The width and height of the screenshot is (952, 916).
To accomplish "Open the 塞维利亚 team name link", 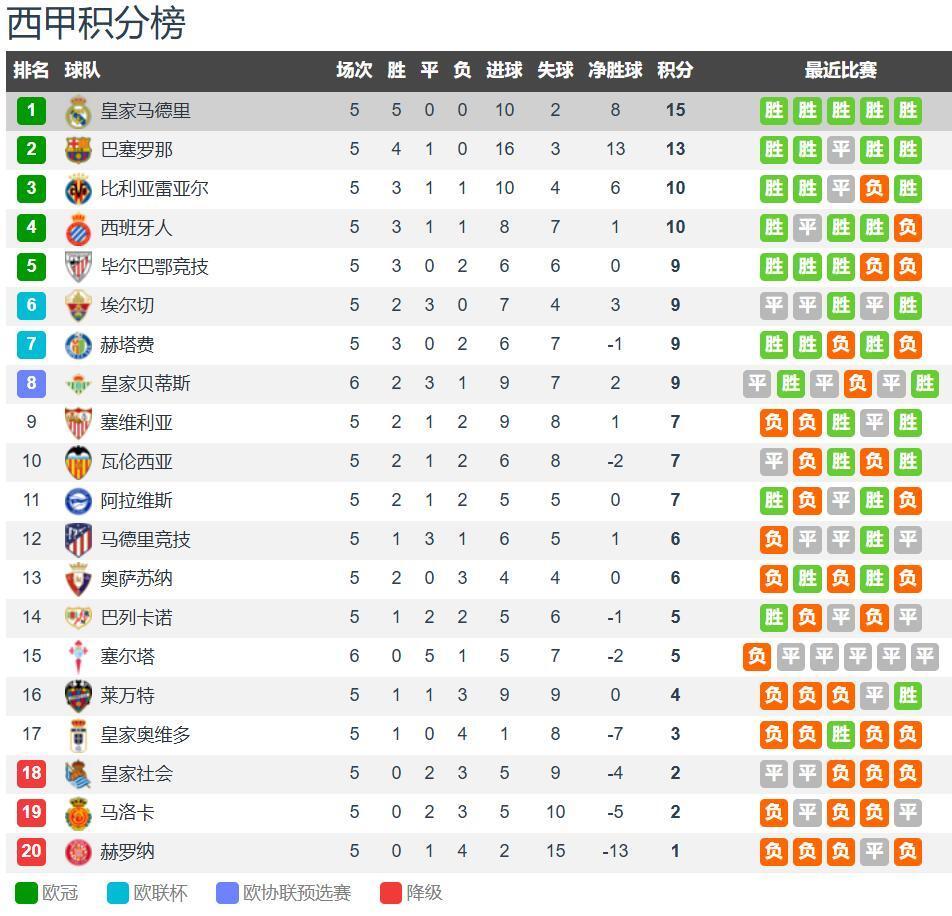I will (137, 422).
